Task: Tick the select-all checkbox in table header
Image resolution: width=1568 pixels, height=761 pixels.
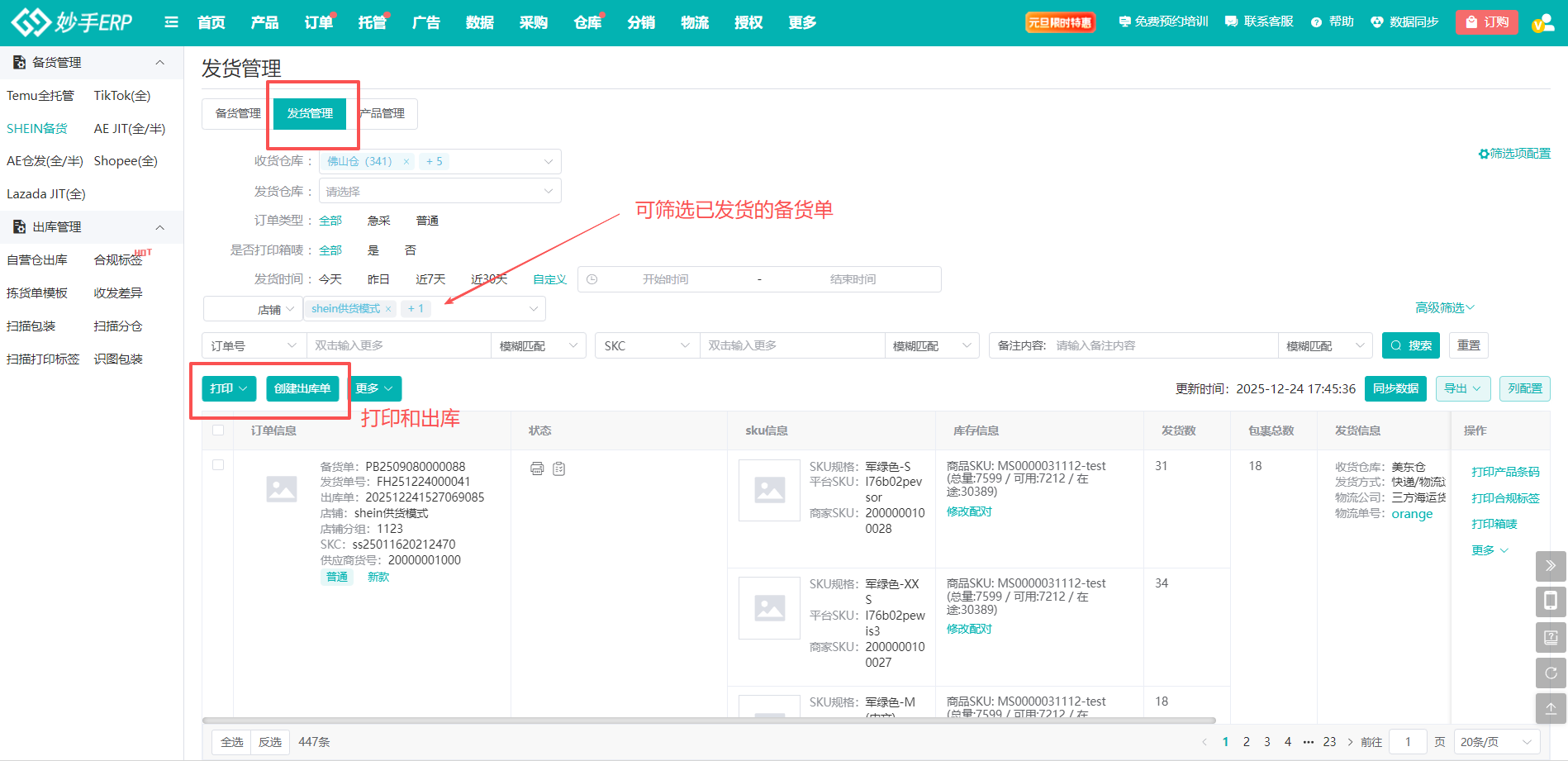Action: 218,430
